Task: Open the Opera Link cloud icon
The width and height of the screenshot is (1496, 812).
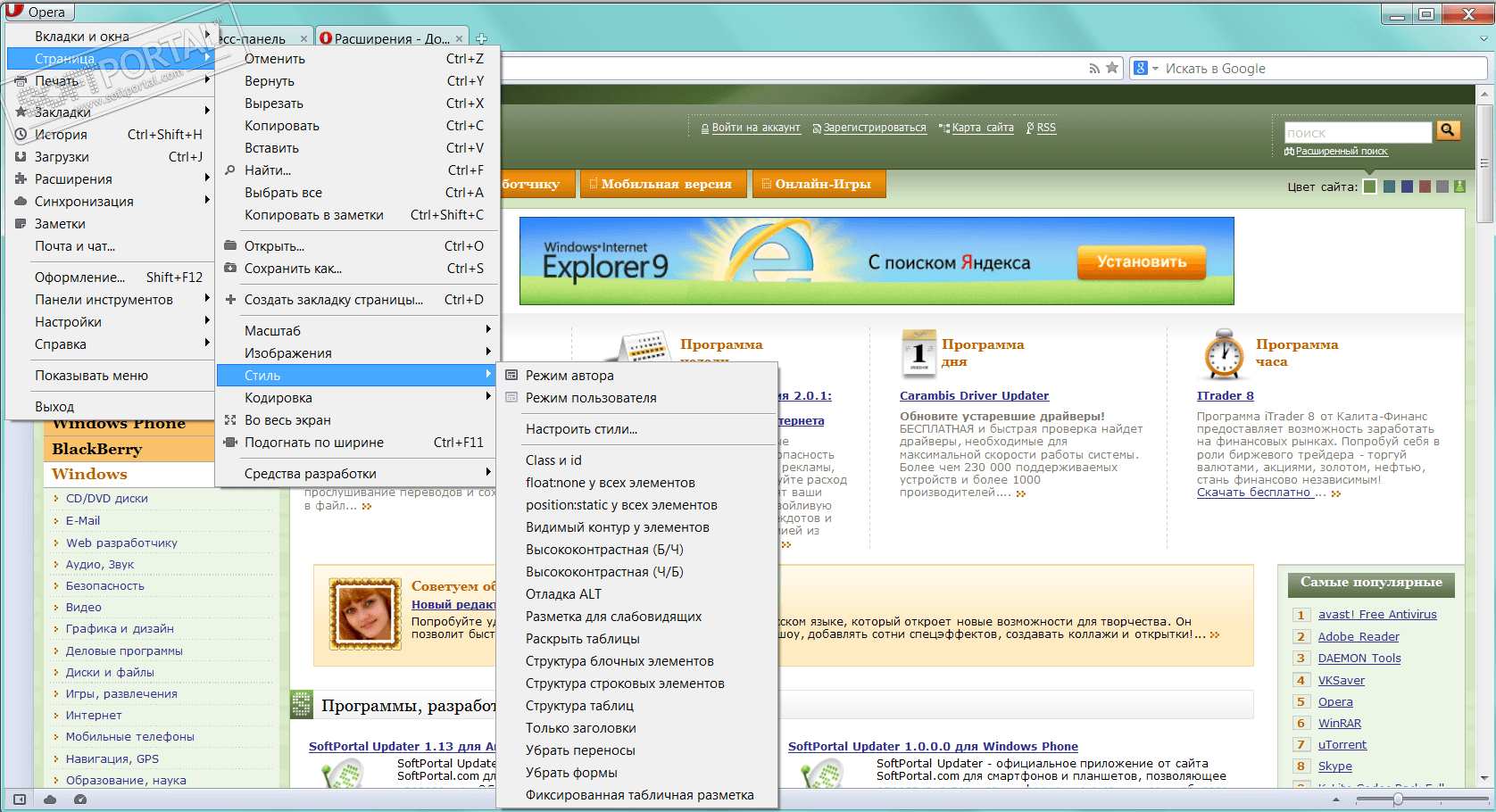Action: pyautogui.click(x=50, y=800)
